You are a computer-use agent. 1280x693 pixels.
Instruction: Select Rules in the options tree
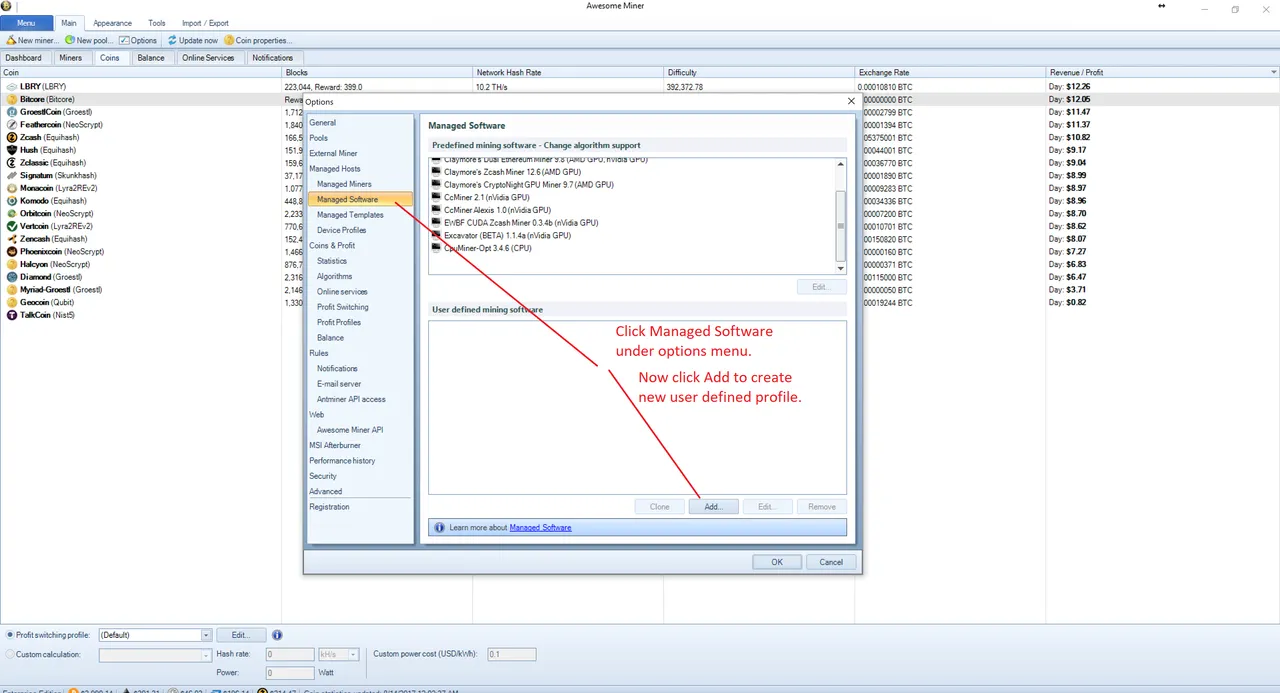tap(319, 353)
